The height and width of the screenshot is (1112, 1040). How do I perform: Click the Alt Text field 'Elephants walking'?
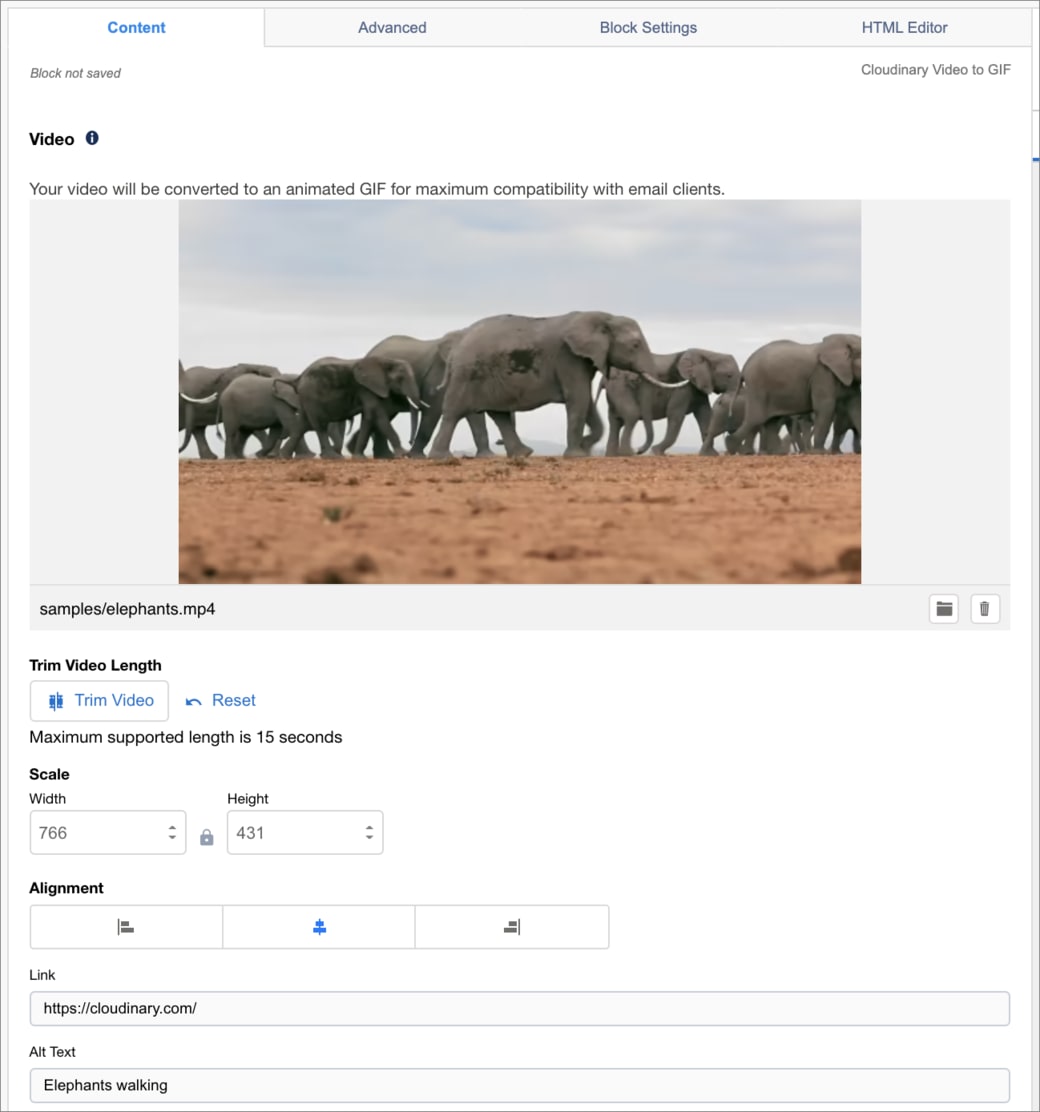click(x=520, y=1085)
